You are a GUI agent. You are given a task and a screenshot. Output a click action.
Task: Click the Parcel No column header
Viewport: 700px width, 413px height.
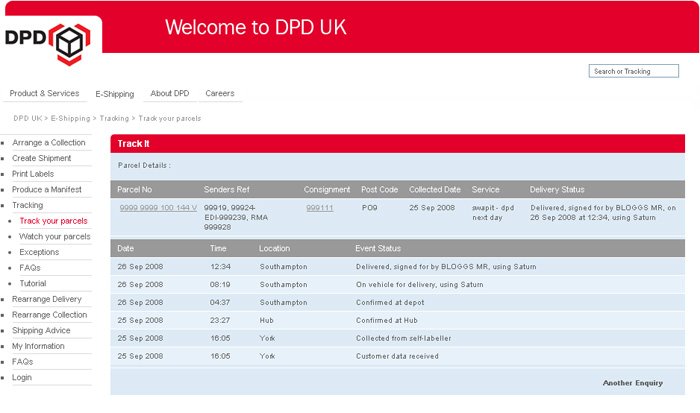(x=134, y=190)
